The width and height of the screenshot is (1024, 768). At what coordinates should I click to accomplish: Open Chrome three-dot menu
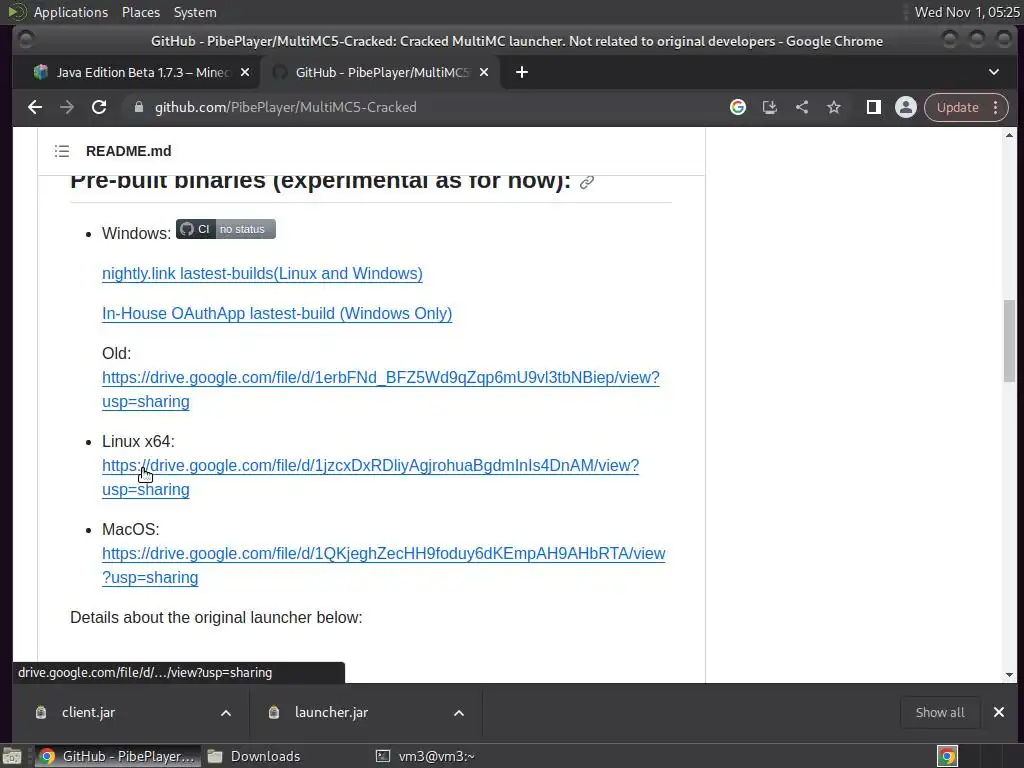click(995, 107)
